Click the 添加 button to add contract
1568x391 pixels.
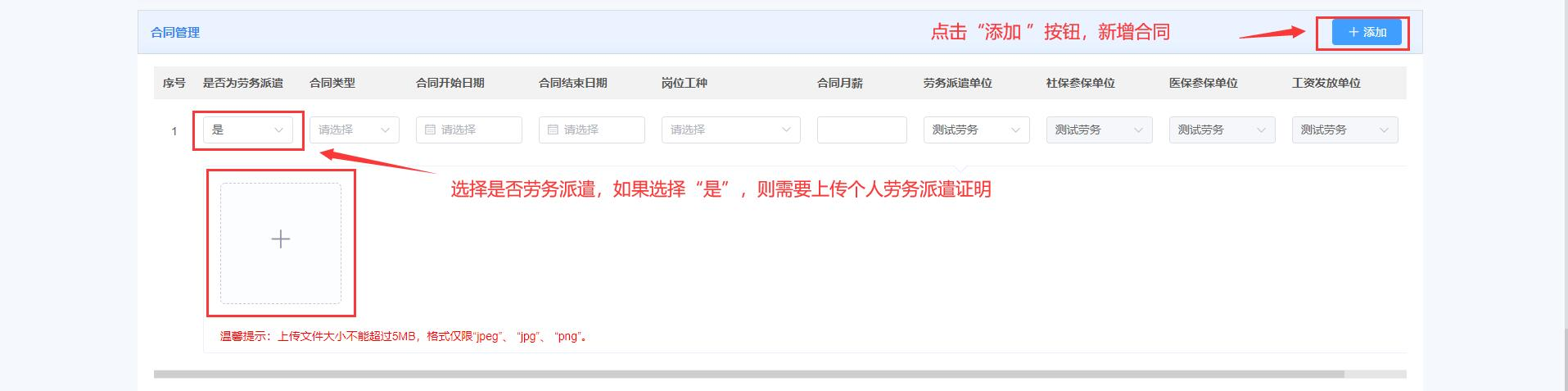point(1366,32)
